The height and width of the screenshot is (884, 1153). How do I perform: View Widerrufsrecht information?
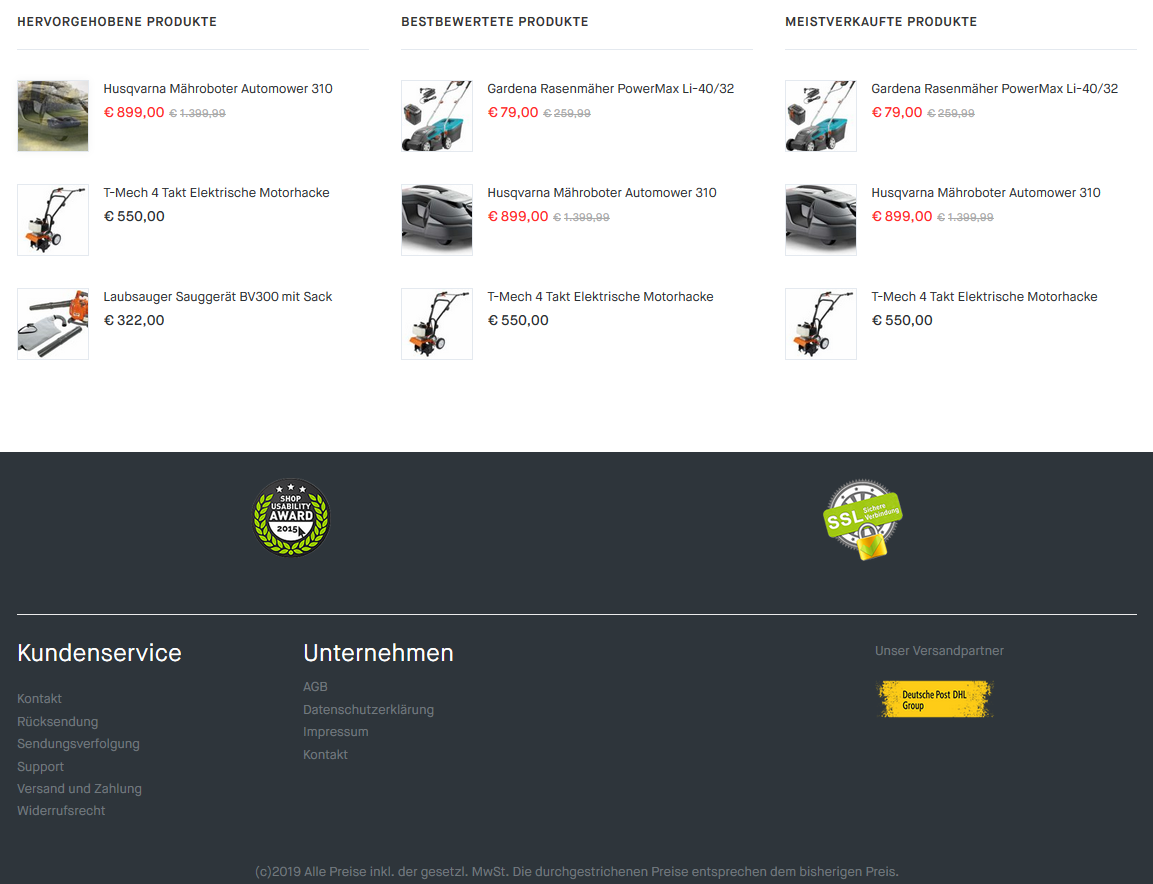61,810
